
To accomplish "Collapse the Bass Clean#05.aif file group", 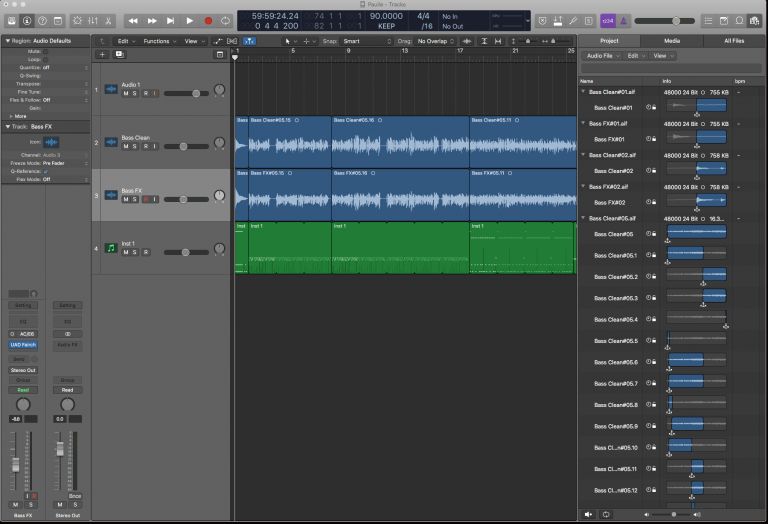I will [583, 218].
